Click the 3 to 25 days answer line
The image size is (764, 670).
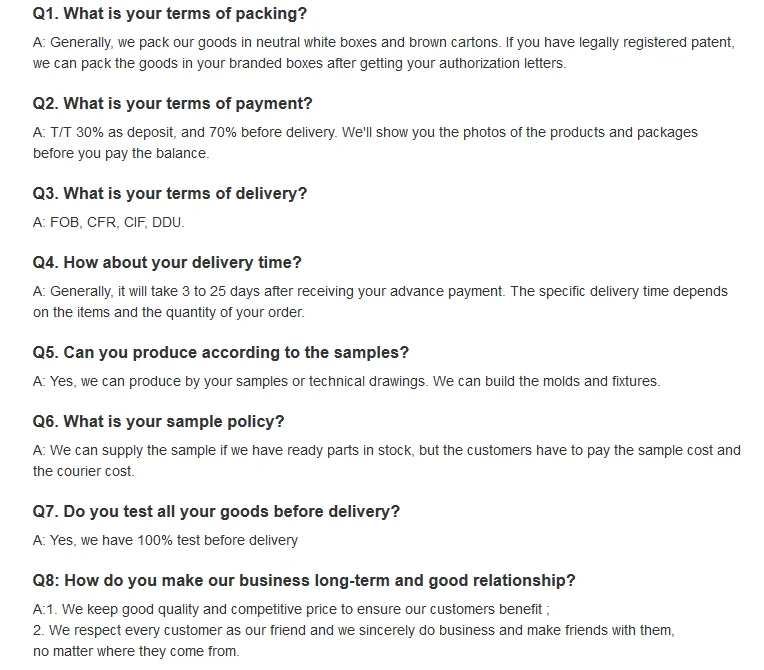(x=380, y=291)
